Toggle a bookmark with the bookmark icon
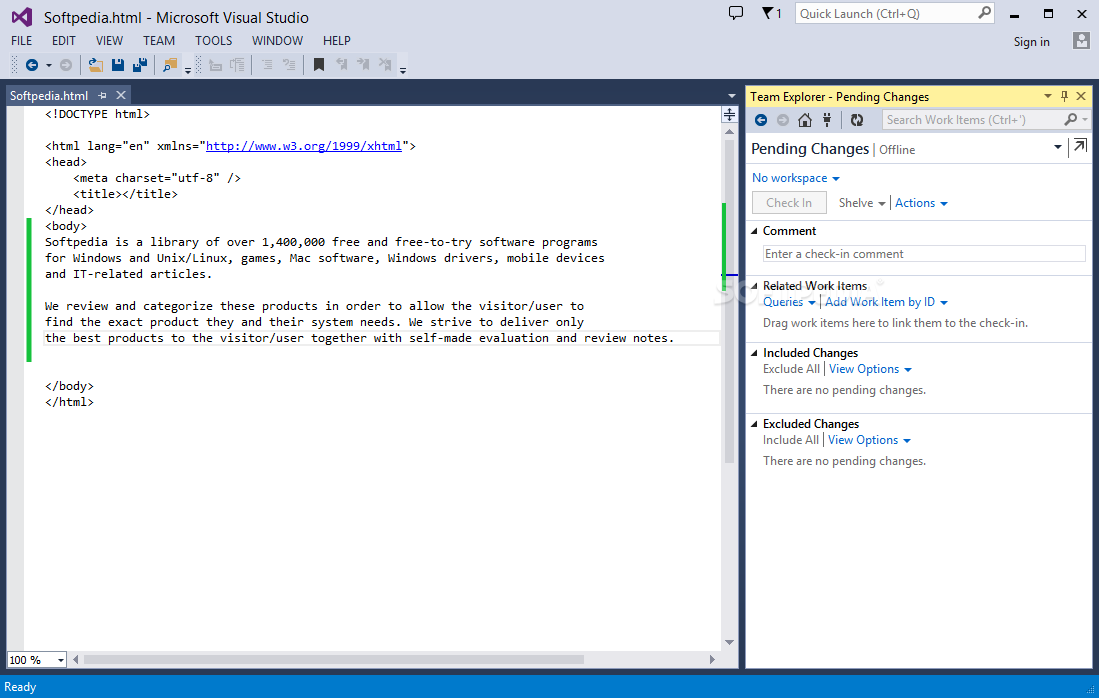Image resolution: width=1099 pixels, height=698 pixels. (319, 65)
